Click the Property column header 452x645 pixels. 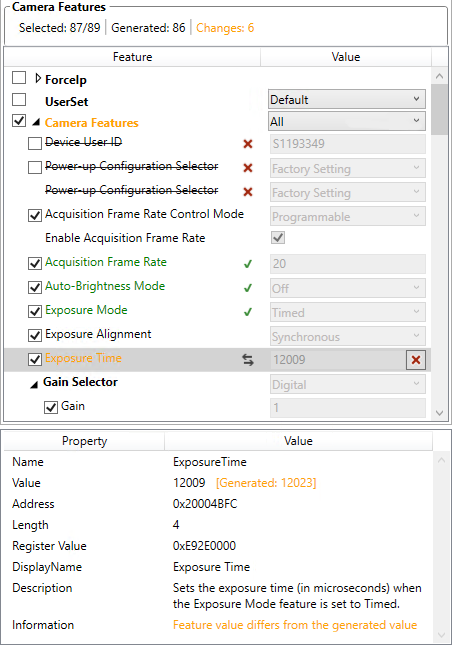click(84, 441)
